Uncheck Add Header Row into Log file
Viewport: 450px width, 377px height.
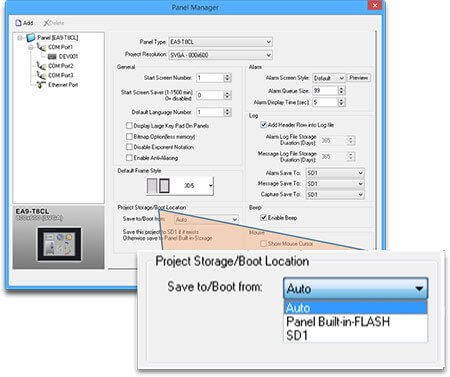click(263, 125)
